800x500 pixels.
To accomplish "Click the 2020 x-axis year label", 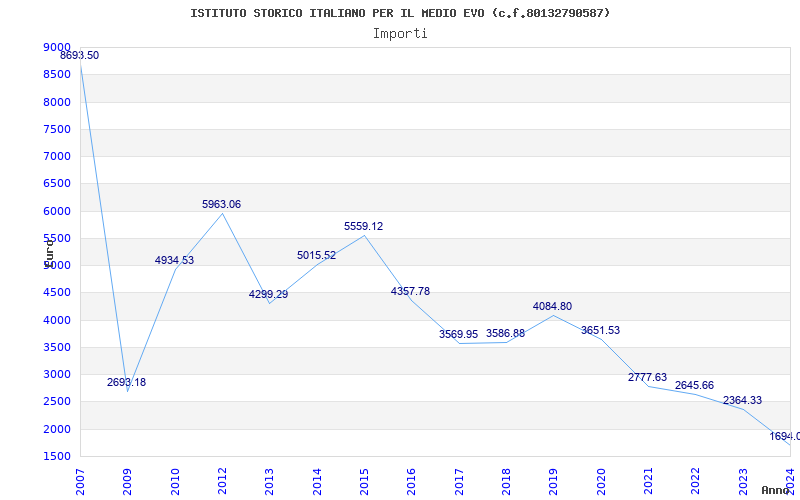I will click(601, 481).
